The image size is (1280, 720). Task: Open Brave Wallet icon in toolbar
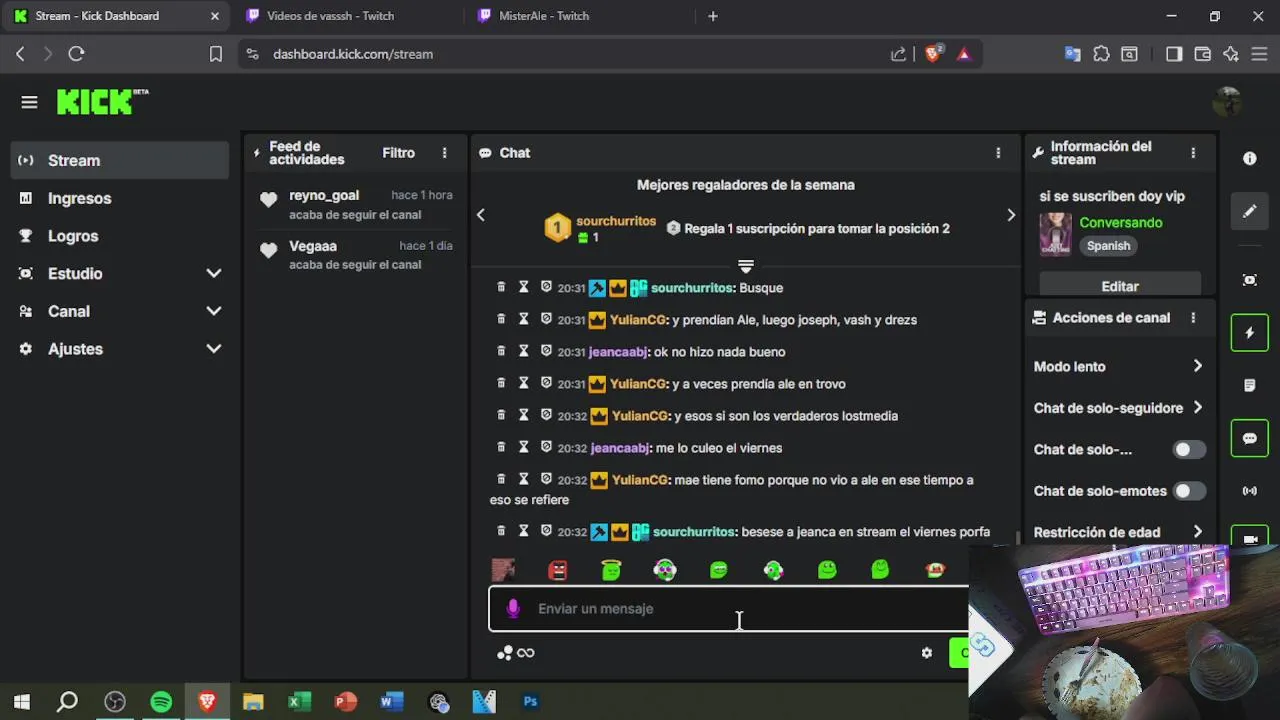point(1203,54)
